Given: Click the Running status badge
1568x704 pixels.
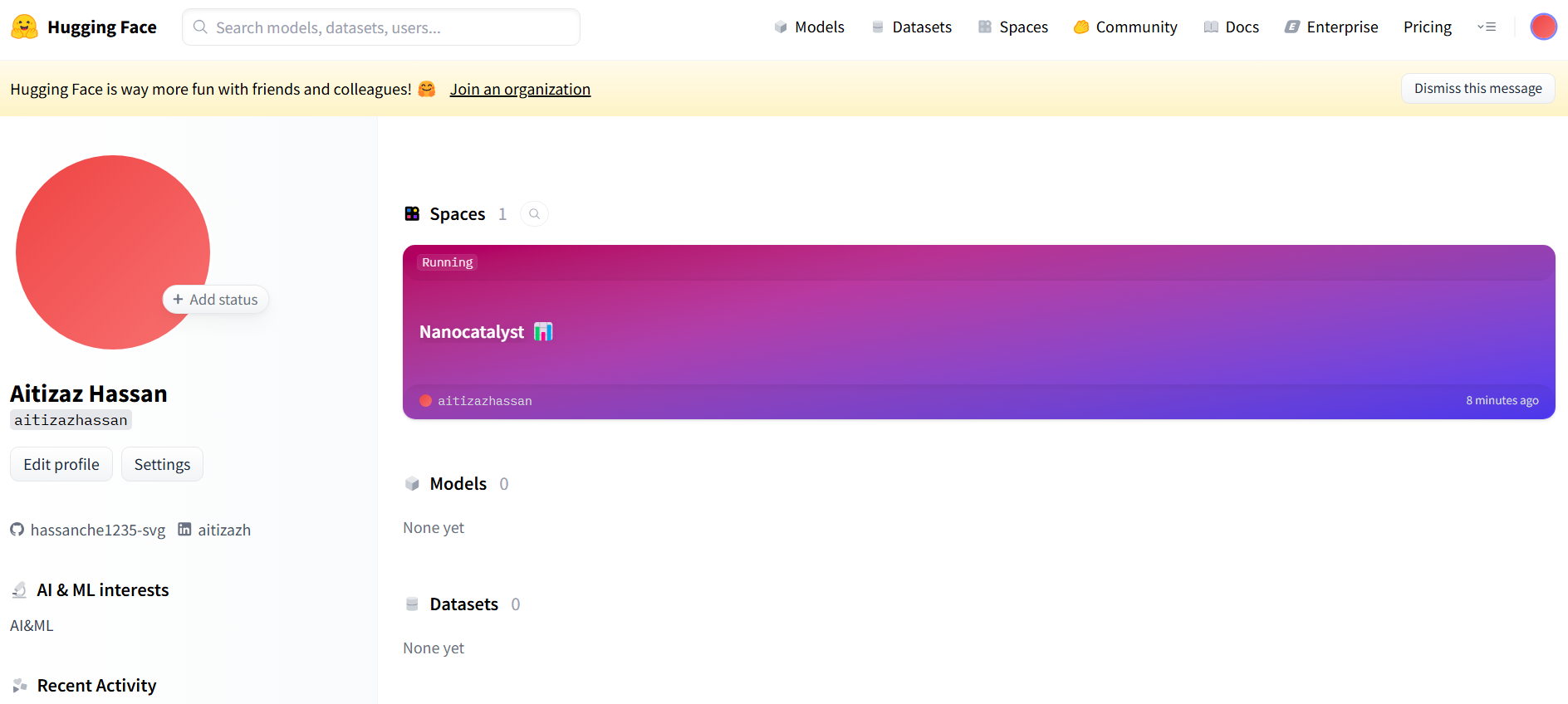Looking at the screenshot, I should (447, 262).
